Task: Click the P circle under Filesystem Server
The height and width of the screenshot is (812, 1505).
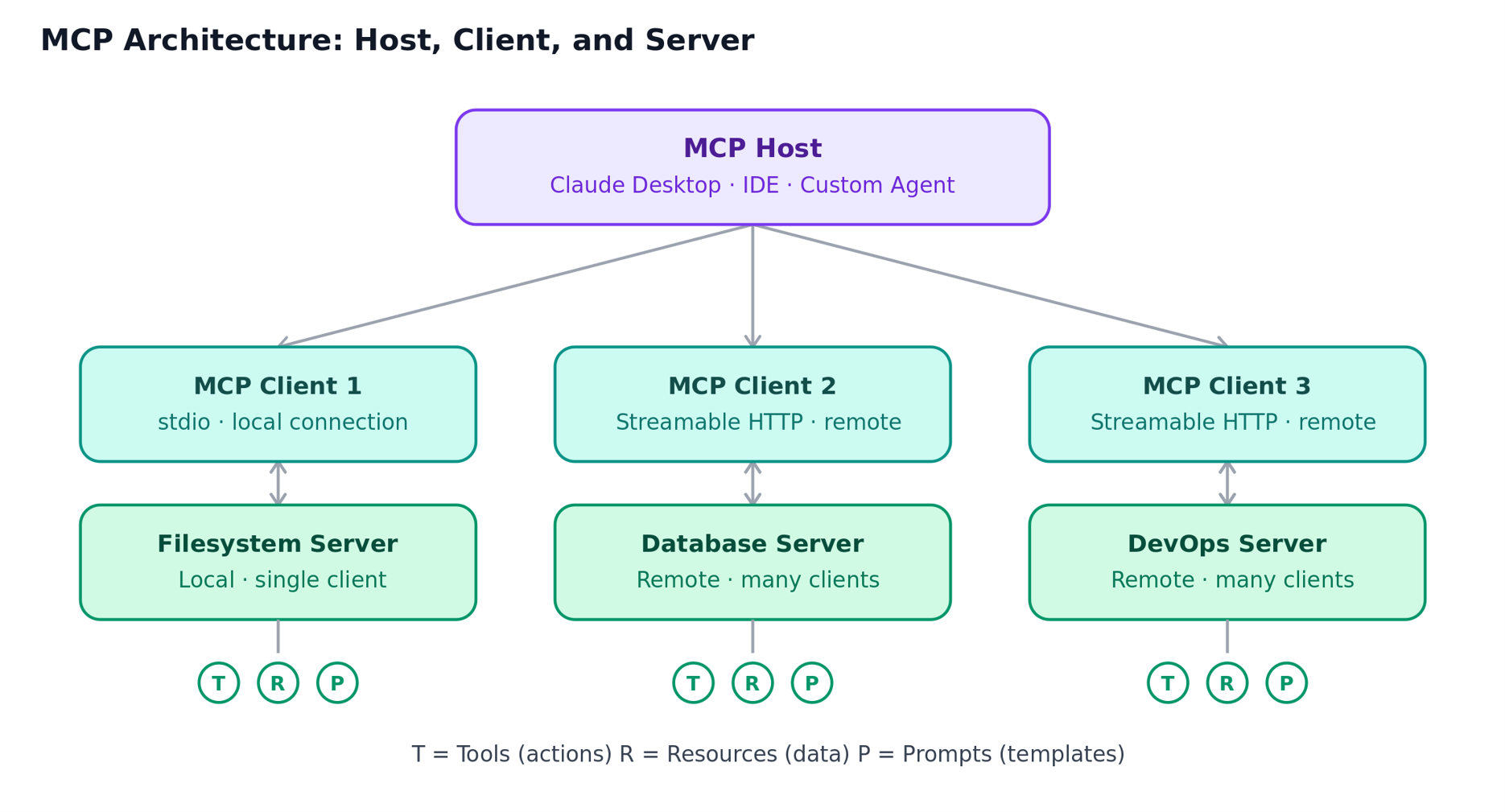Action: pyautogui.click(x=337, y=682)
